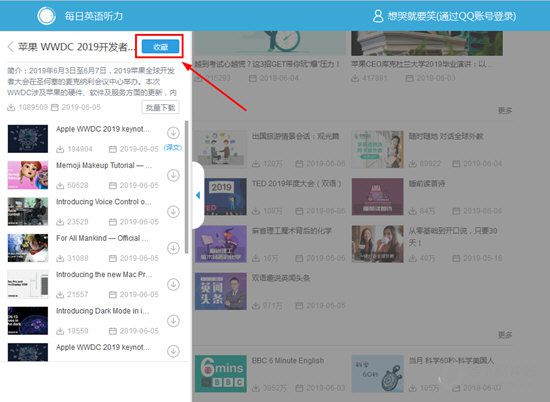The width and height of the screenshot is (550, 402).
Task: Open the logged-in user profile icon
Action: [x=378, y=16]
